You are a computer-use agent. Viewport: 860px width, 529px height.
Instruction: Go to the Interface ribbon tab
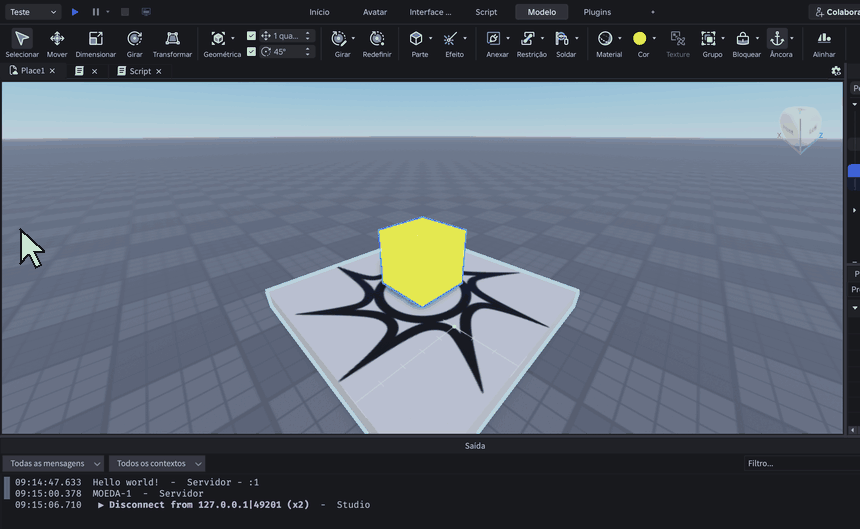[x=431, y=12]
